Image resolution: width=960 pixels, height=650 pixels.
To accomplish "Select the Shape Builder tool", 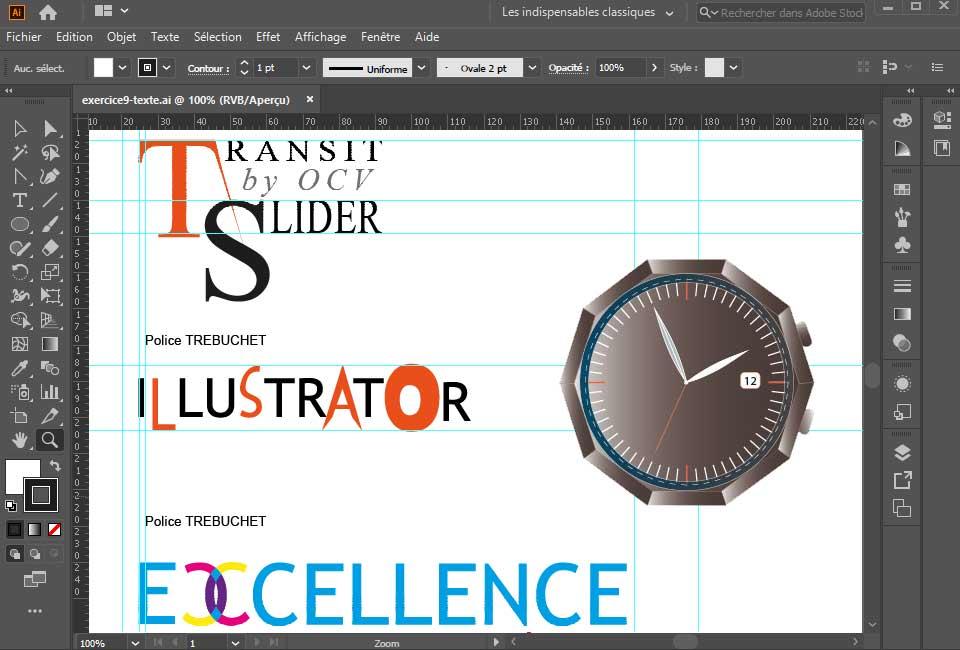I will point(20,320).
